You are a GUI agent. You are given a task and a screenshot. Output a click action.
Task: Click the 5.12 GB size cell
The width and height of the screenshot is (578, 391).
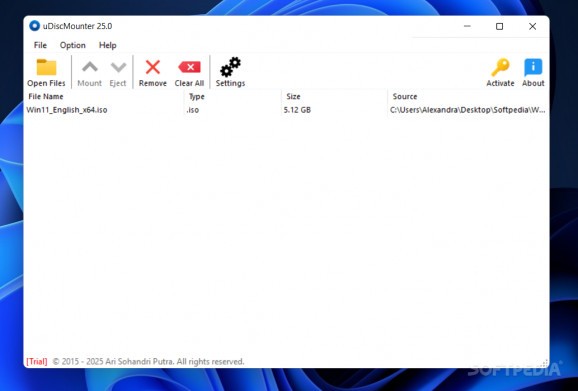coord(297,110)
